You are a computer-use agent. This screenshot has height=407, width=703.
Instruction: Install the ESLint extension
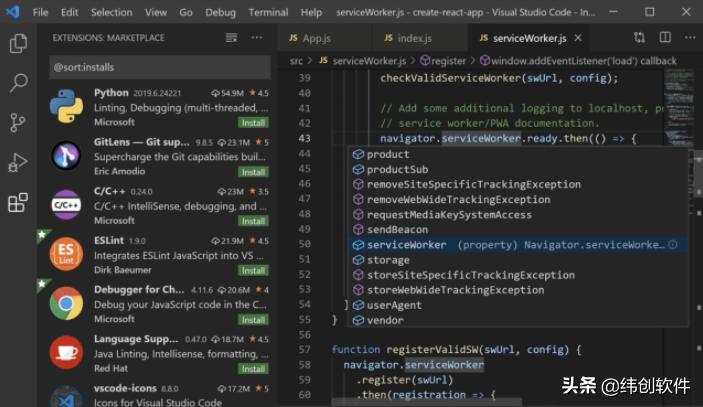(253, 270)
